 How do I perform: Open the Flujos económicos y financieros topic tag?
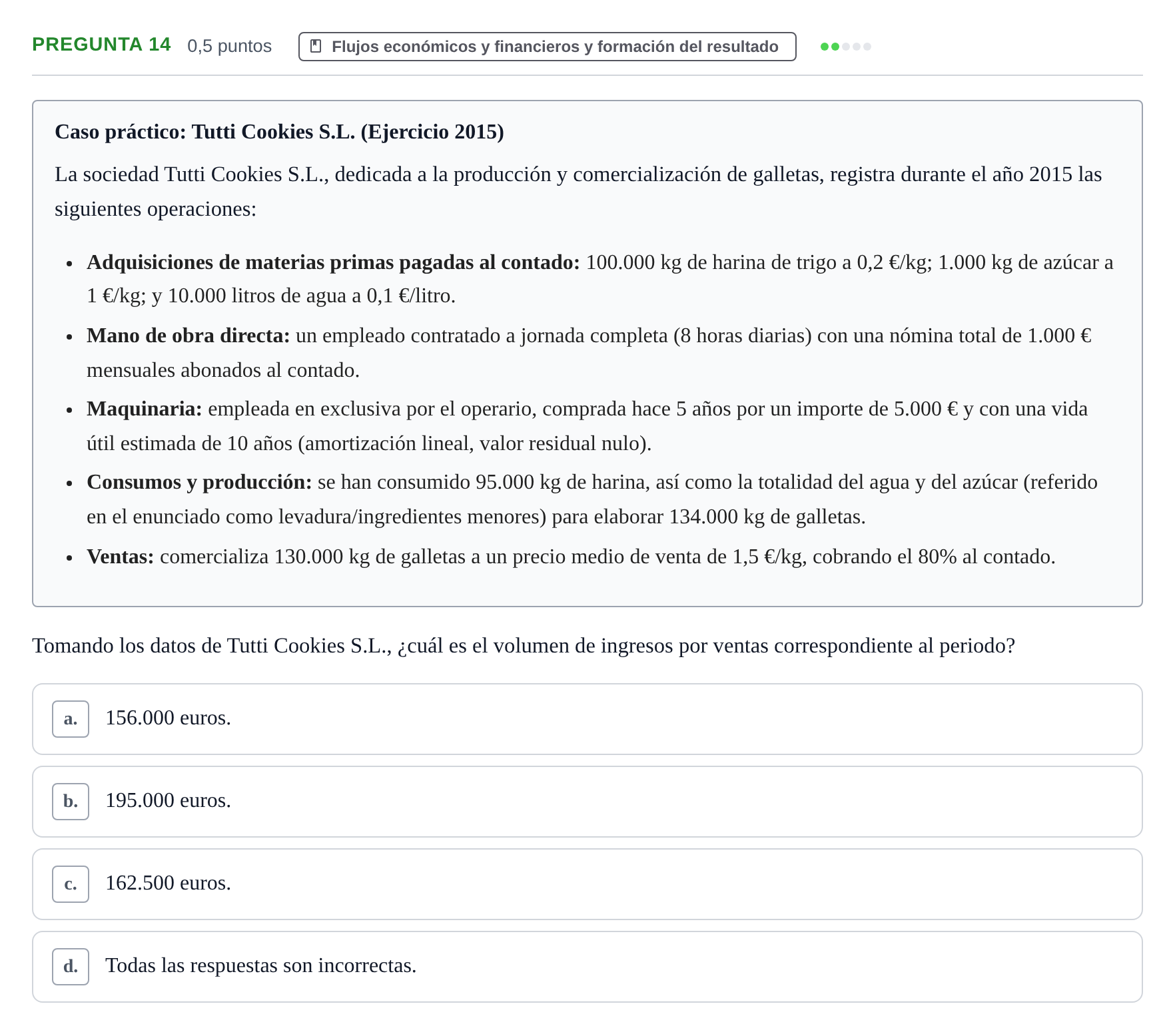pos(548,47)
